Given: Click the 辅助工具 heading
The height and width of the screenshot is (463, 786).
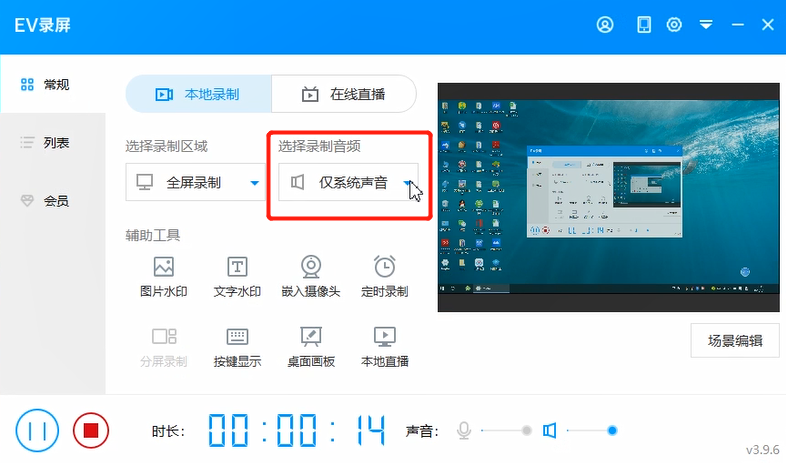Looking at the screenshot, I should [152, 235].
